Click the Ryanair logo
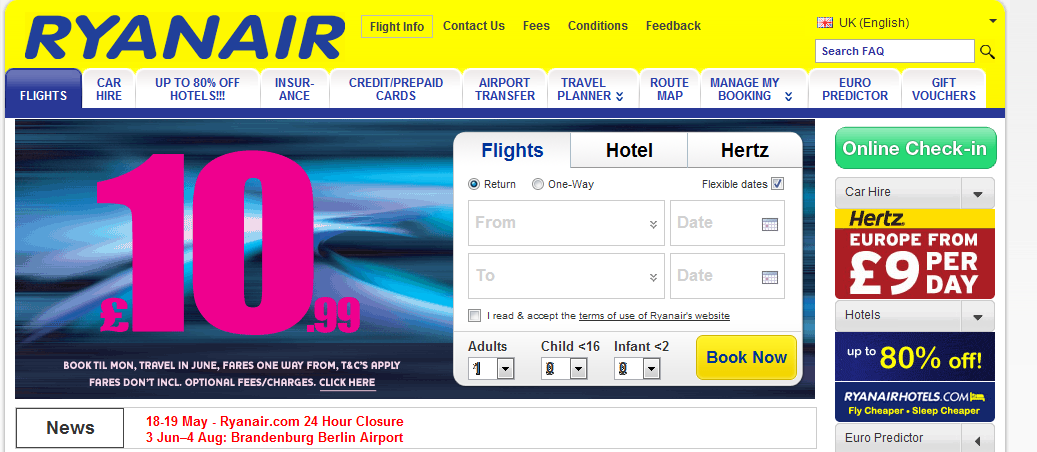 click(185, 38)
